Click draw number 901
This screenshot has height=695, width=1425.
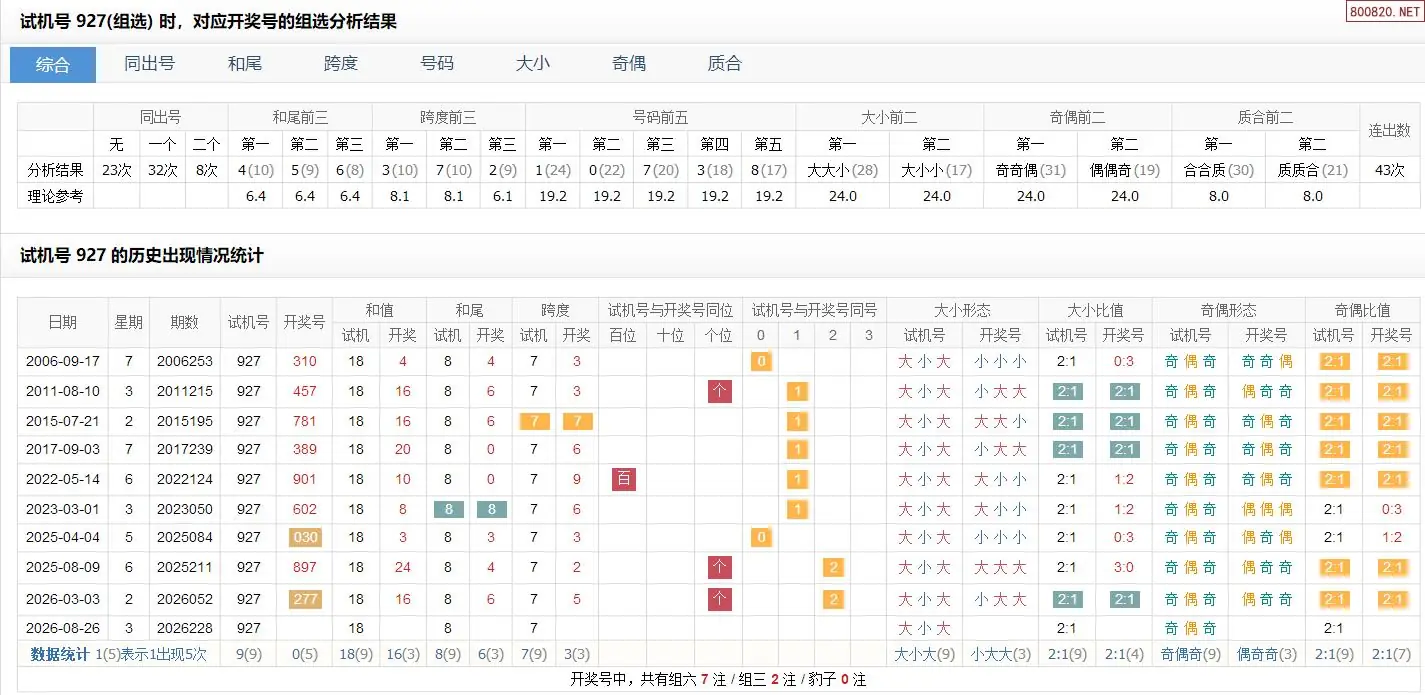click(x=305, y=479)
